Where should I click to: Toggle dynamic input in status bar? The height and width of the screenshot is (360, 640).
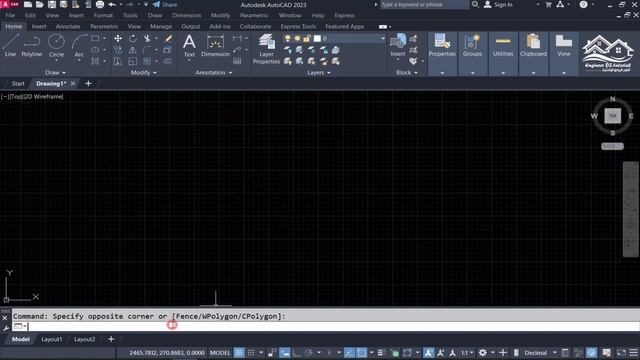285,353
